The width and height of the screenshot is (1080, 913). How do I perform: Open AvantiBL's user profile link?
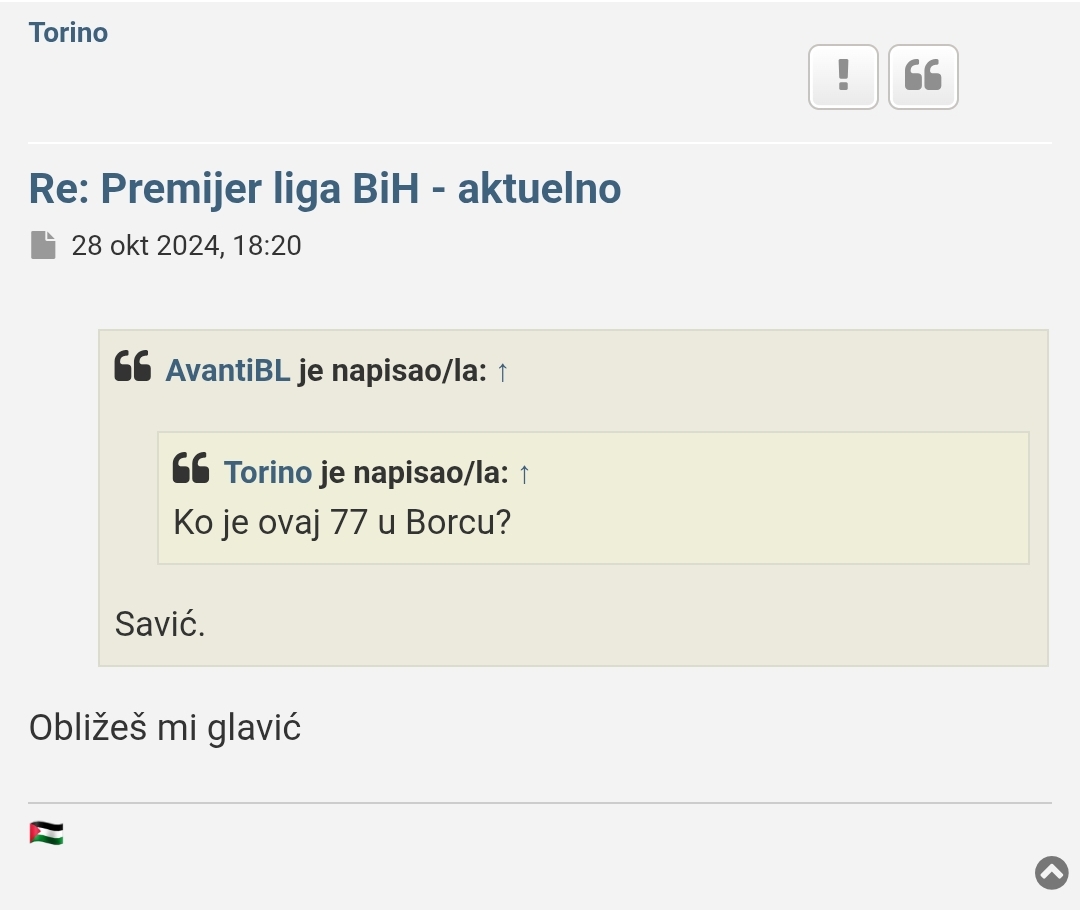(x=227, y=370)
